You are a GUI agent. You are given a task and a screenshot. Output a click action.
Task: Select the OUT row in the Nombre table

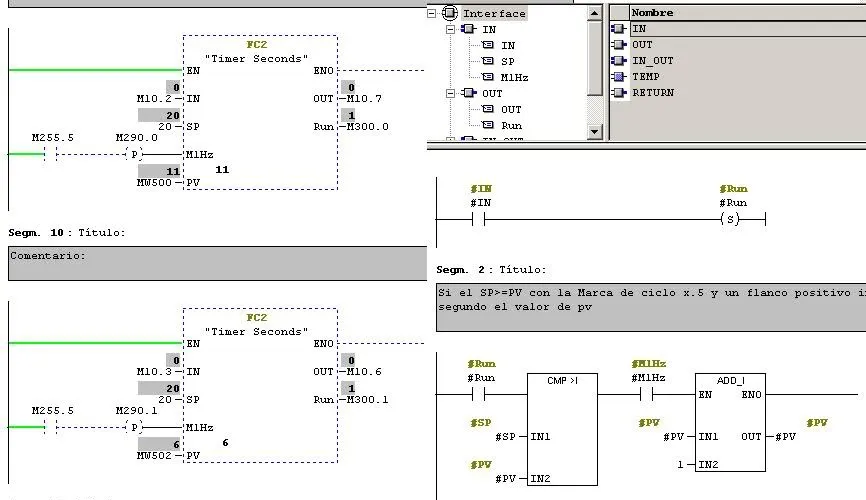(x=642, y=45)
